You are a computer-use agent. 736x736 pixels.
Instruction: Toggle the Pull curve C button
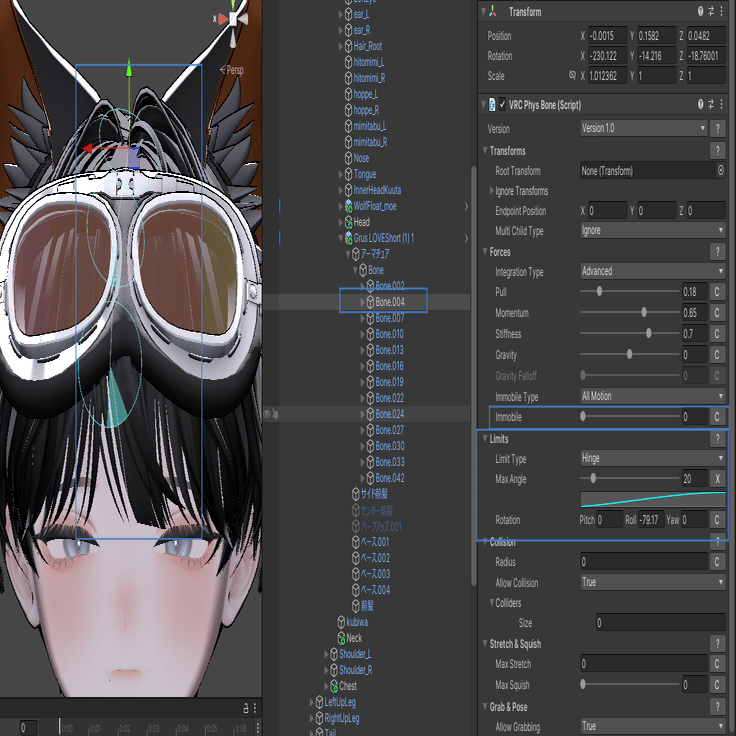tap(717, 292)
